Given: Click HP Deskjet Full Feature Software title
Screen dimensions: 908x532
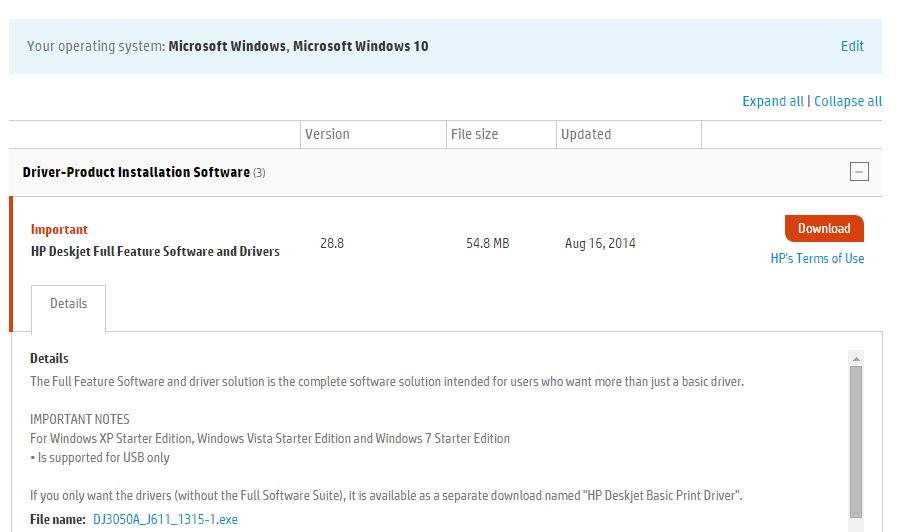Looking at the screenshot, I should [x=155, y=252].
